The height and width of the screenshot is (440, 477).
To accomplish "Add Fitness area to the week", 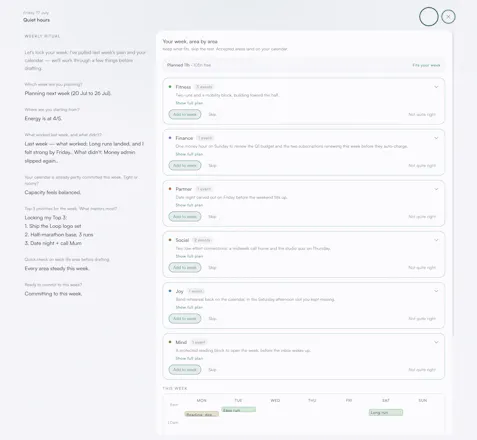I will click(x=185, y=114).
